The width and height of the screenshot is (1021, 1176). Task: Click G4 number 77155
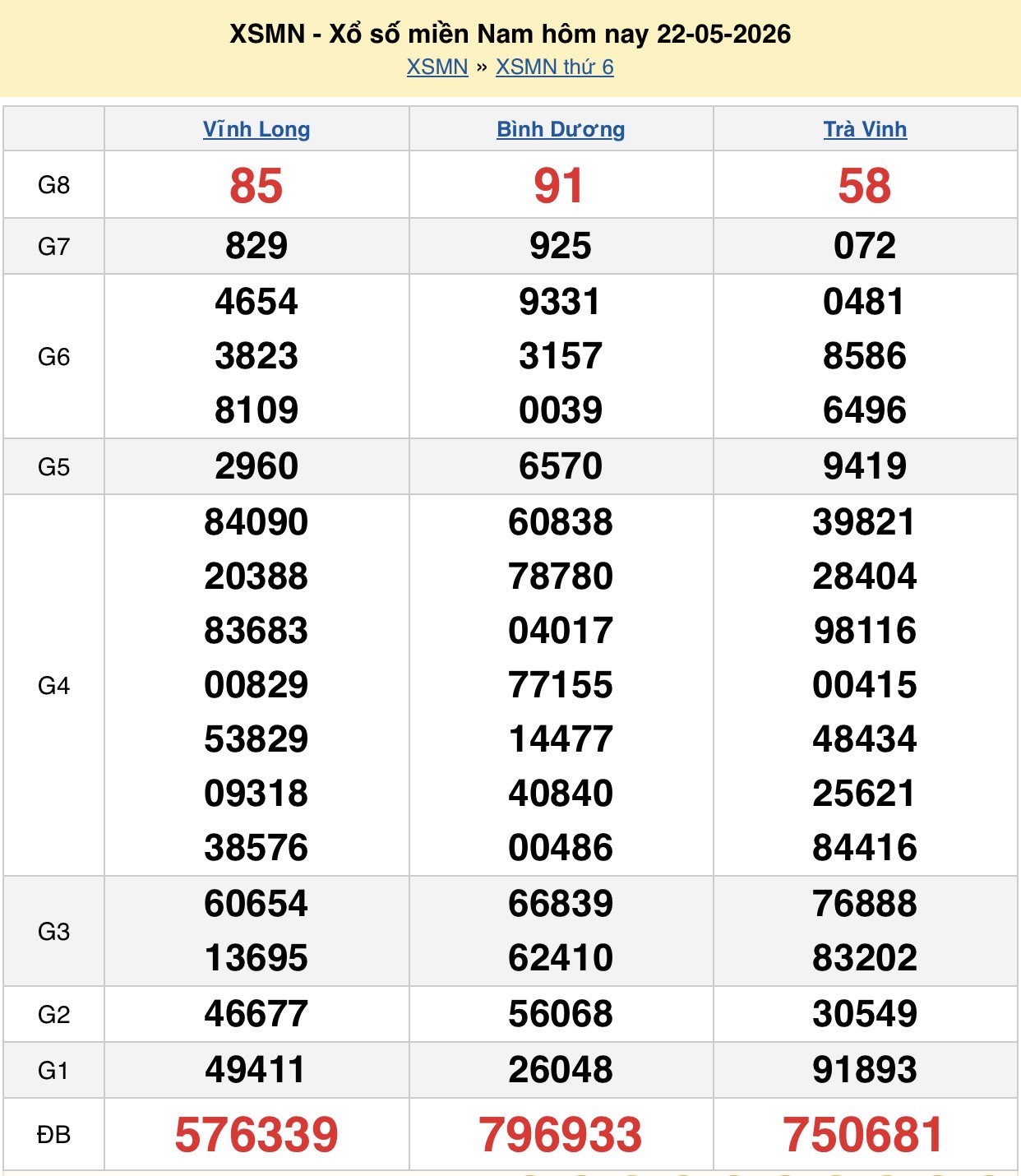pos(561,685)
